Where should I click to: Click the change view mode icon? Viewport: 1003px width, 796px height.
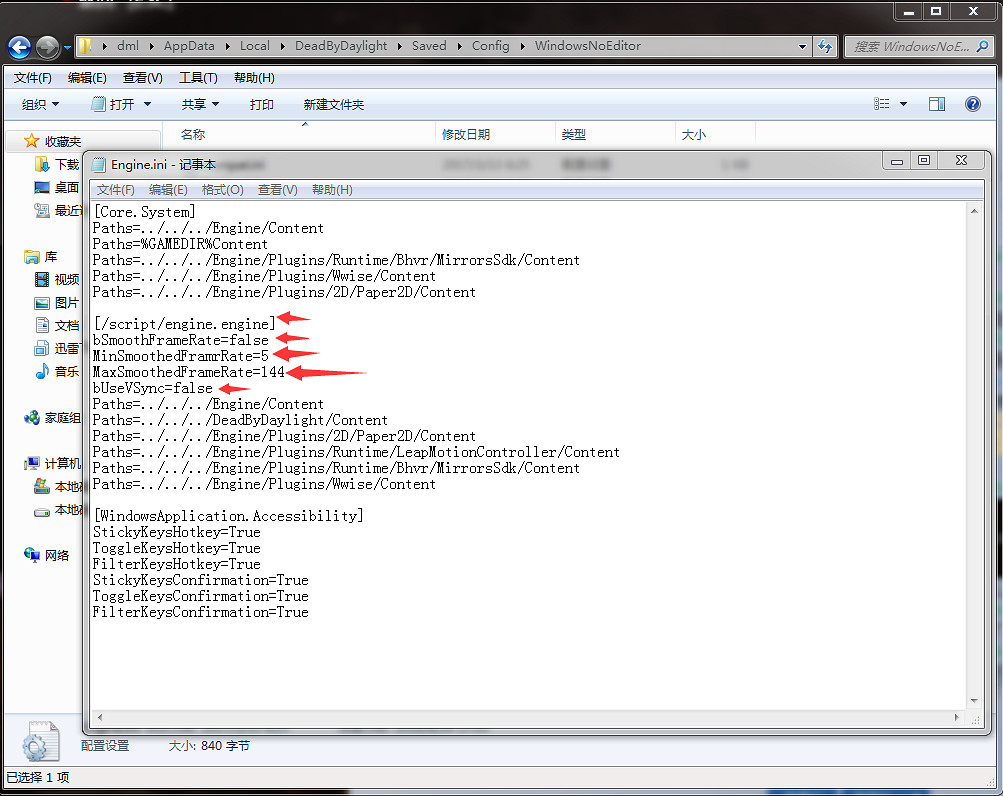[x=882, y=104]
